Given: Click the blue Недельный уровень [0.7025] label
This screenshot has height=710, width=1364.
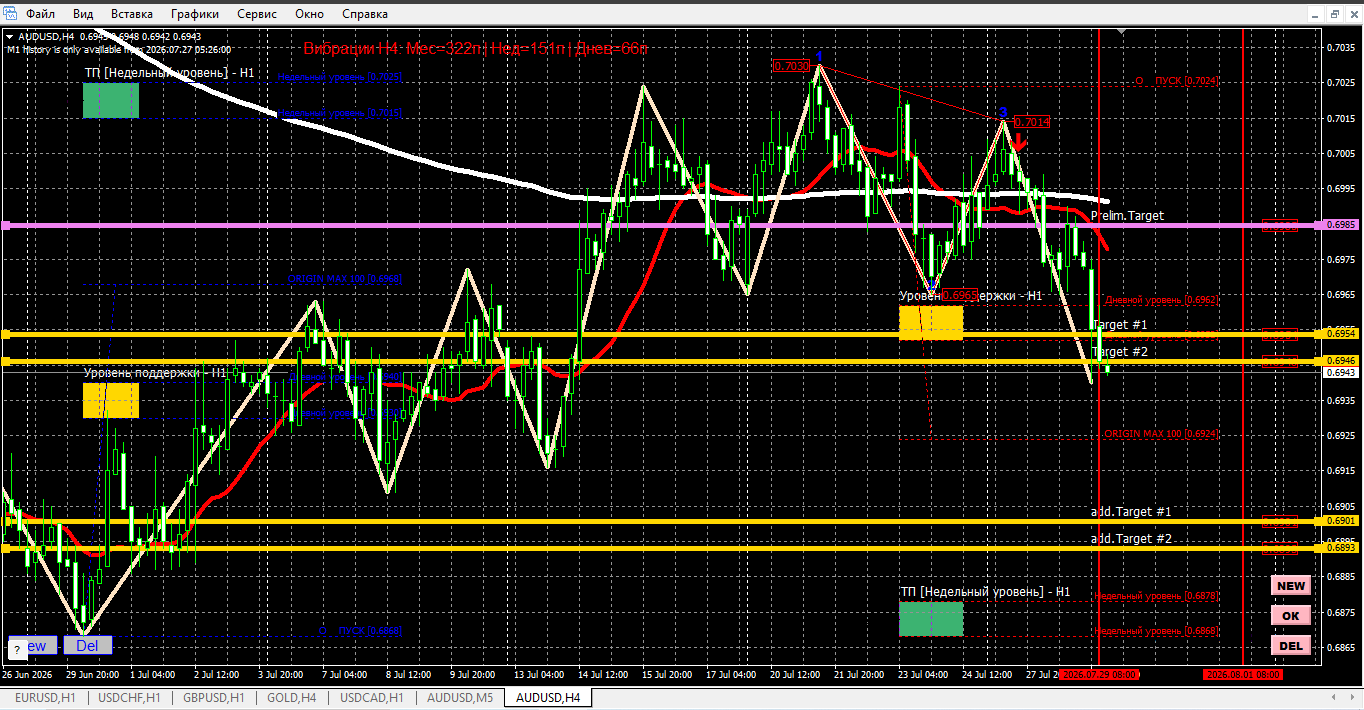Looking at the screenshot, I should coord(340,77).
